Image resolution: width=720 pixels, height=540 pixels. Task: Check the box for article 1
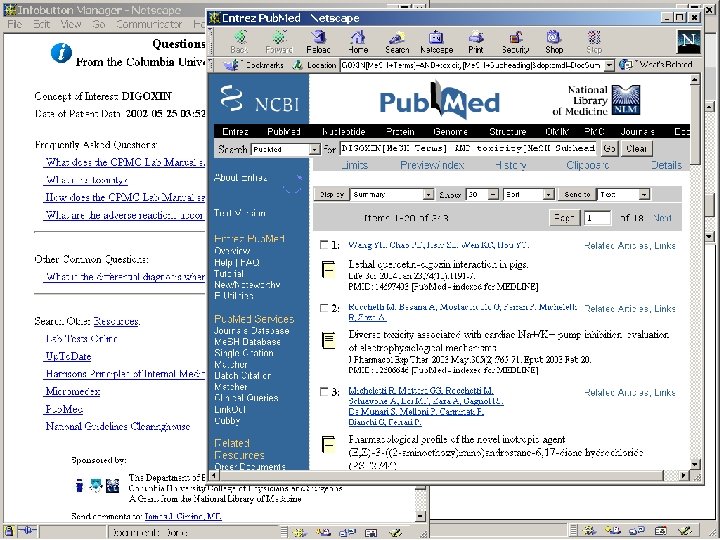324,245
